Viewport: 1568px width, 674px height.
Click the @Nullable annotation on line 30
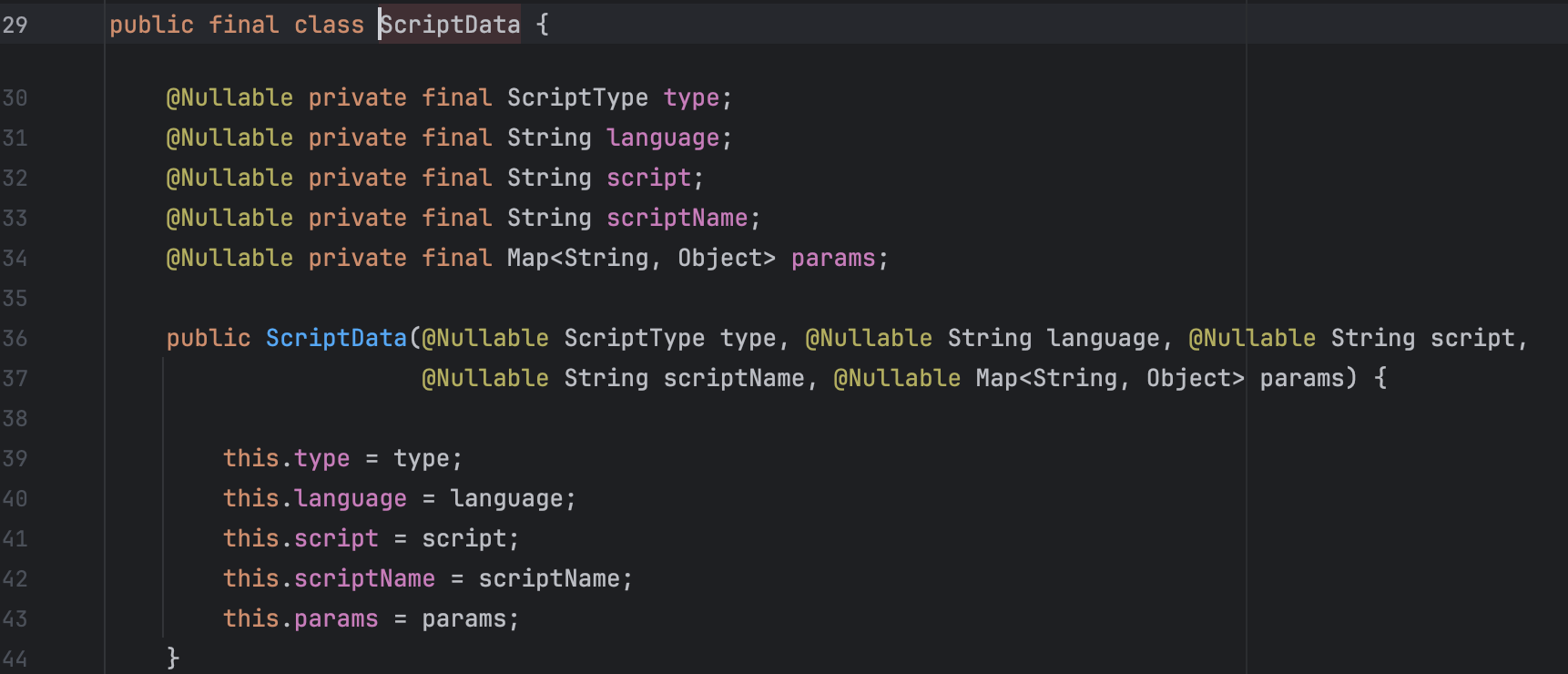point(229,97)
